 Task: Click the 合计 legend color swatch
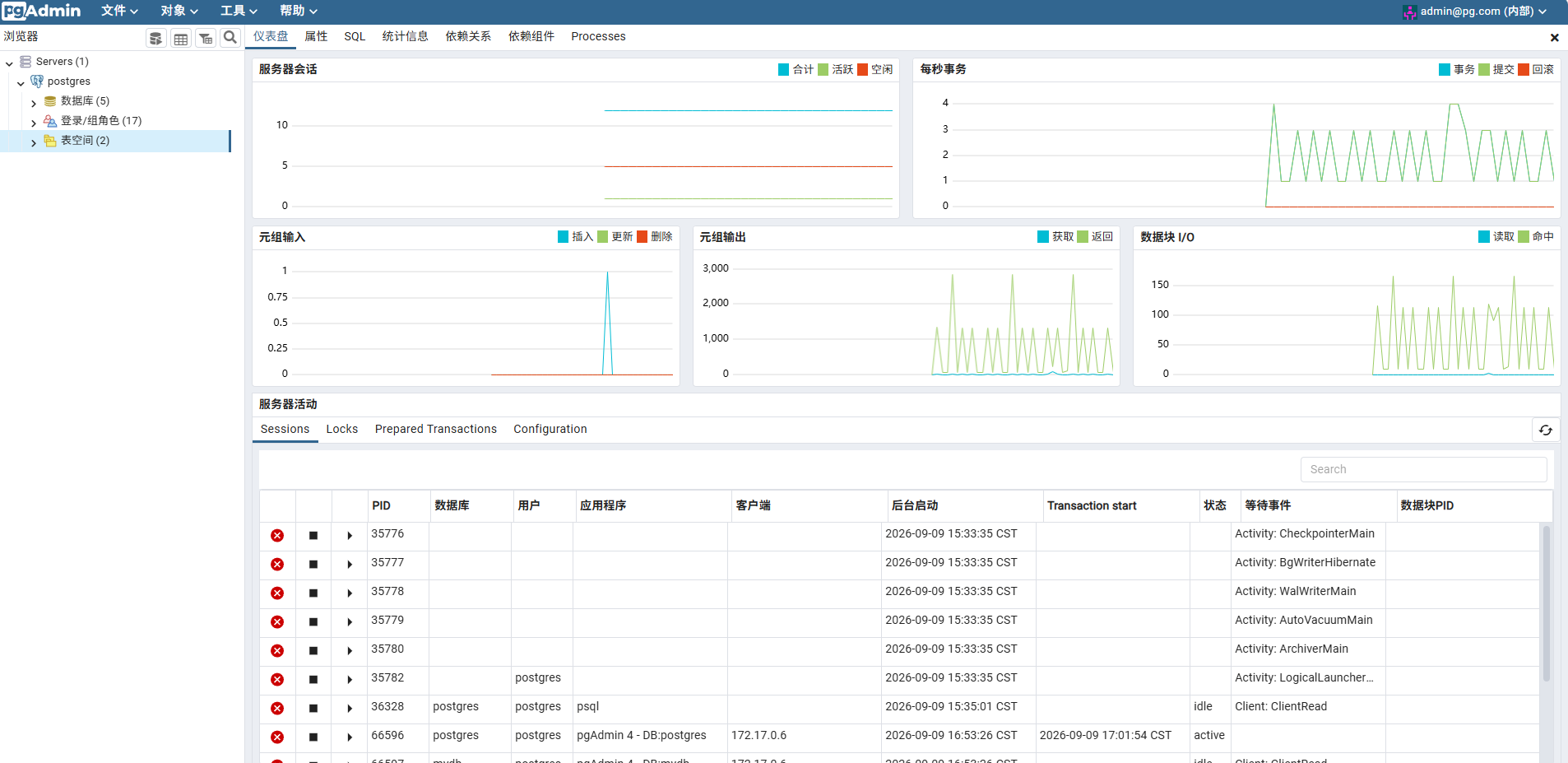(x=784, y=69)
